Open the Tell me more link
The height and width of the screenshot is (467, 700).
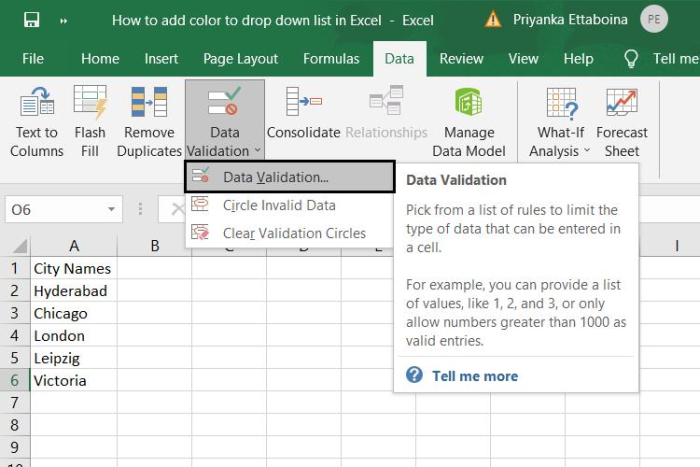pos(474,376)
